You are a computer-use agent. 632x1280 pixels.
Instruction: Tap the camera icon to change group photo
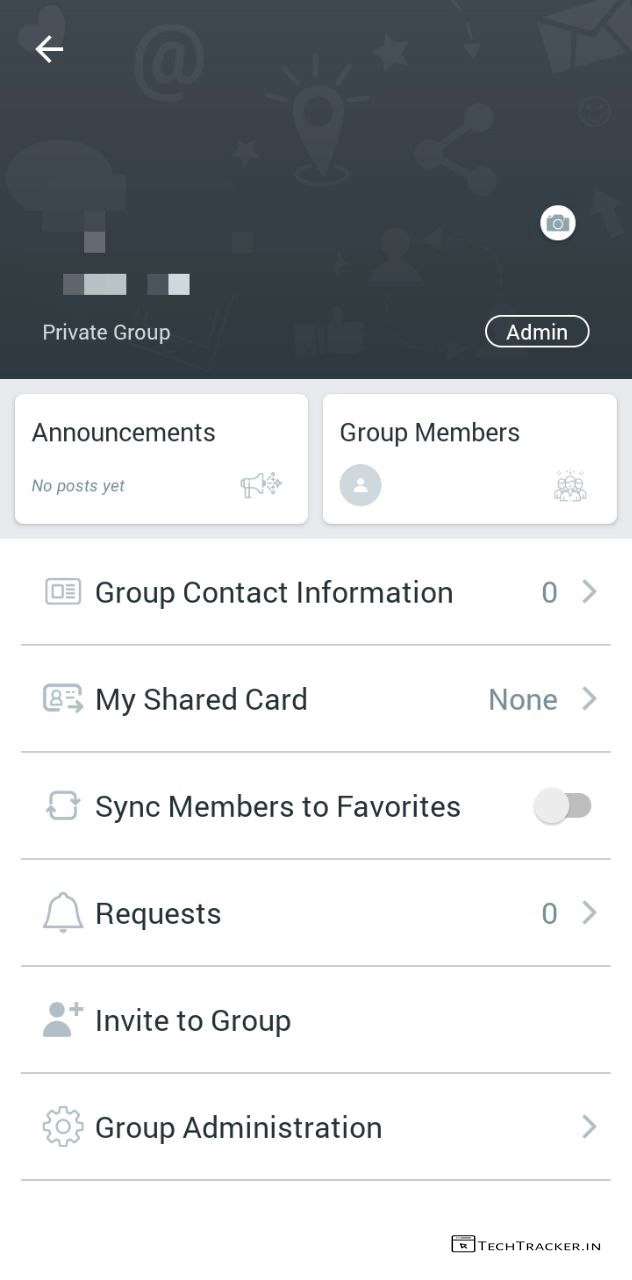coord(558,223)
